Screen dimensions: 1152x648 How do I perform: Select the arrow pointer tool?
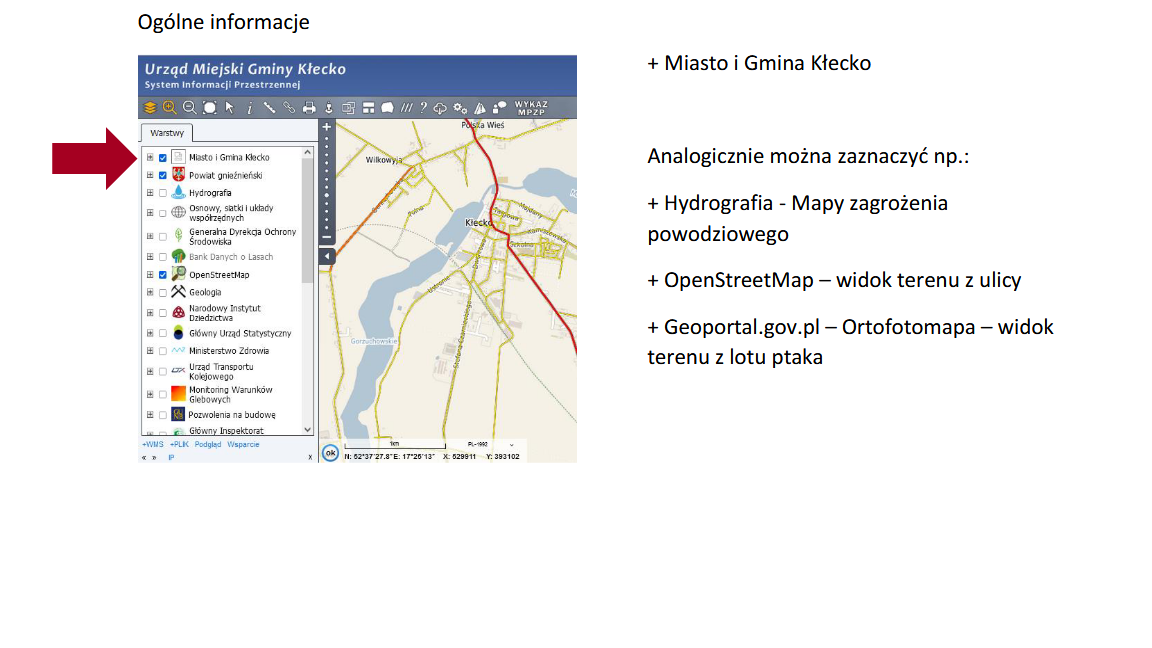229,108
